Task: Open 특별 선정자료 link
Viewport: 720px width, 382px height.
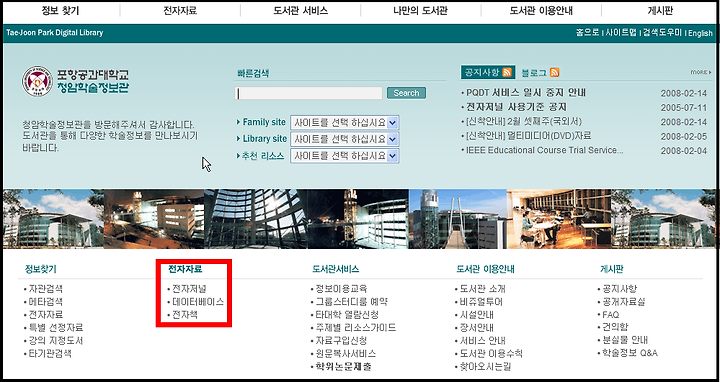Action: pyautogui.click(x=56, y=328)
